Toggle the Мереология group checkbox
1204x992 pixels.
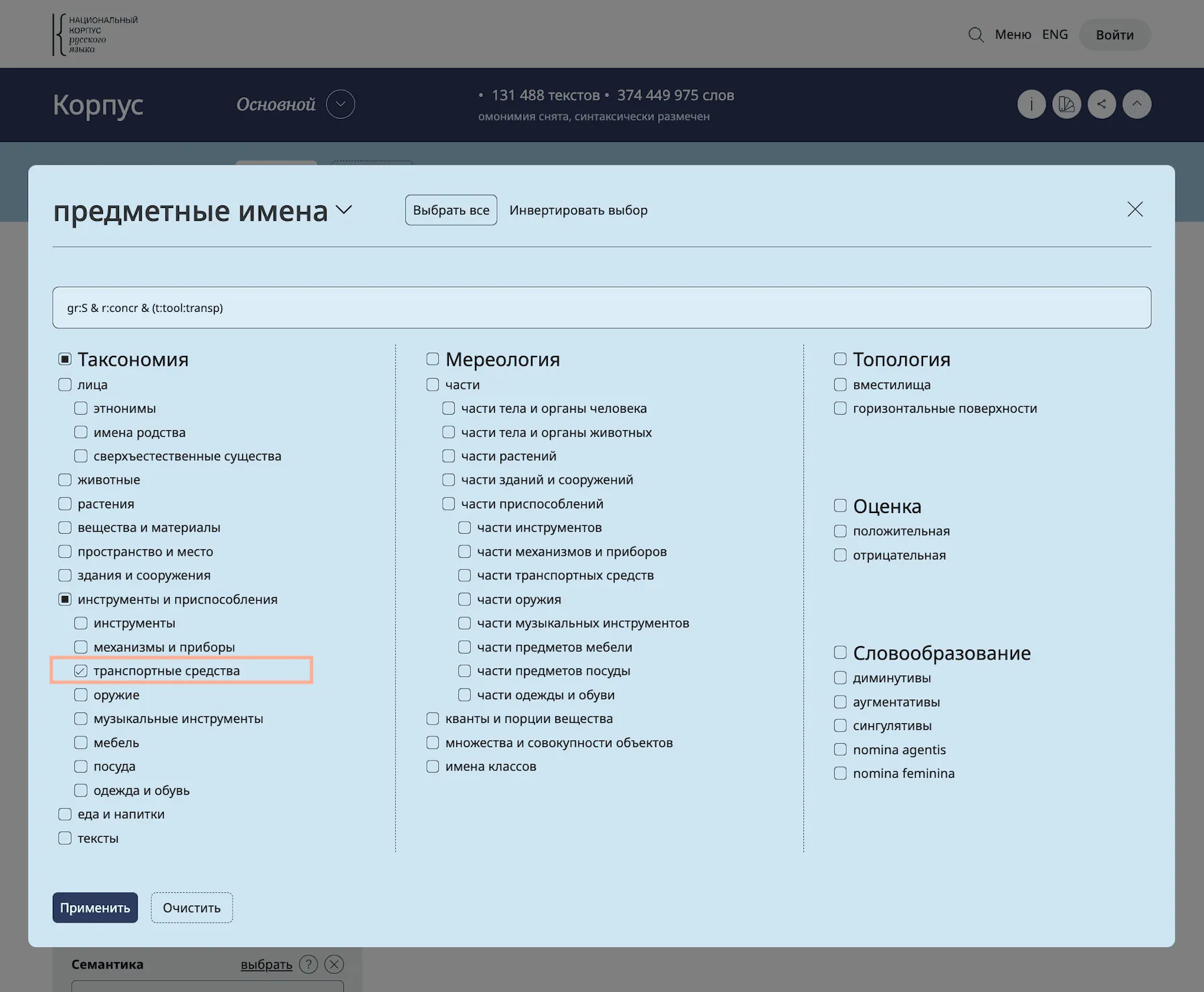[433, 359]
